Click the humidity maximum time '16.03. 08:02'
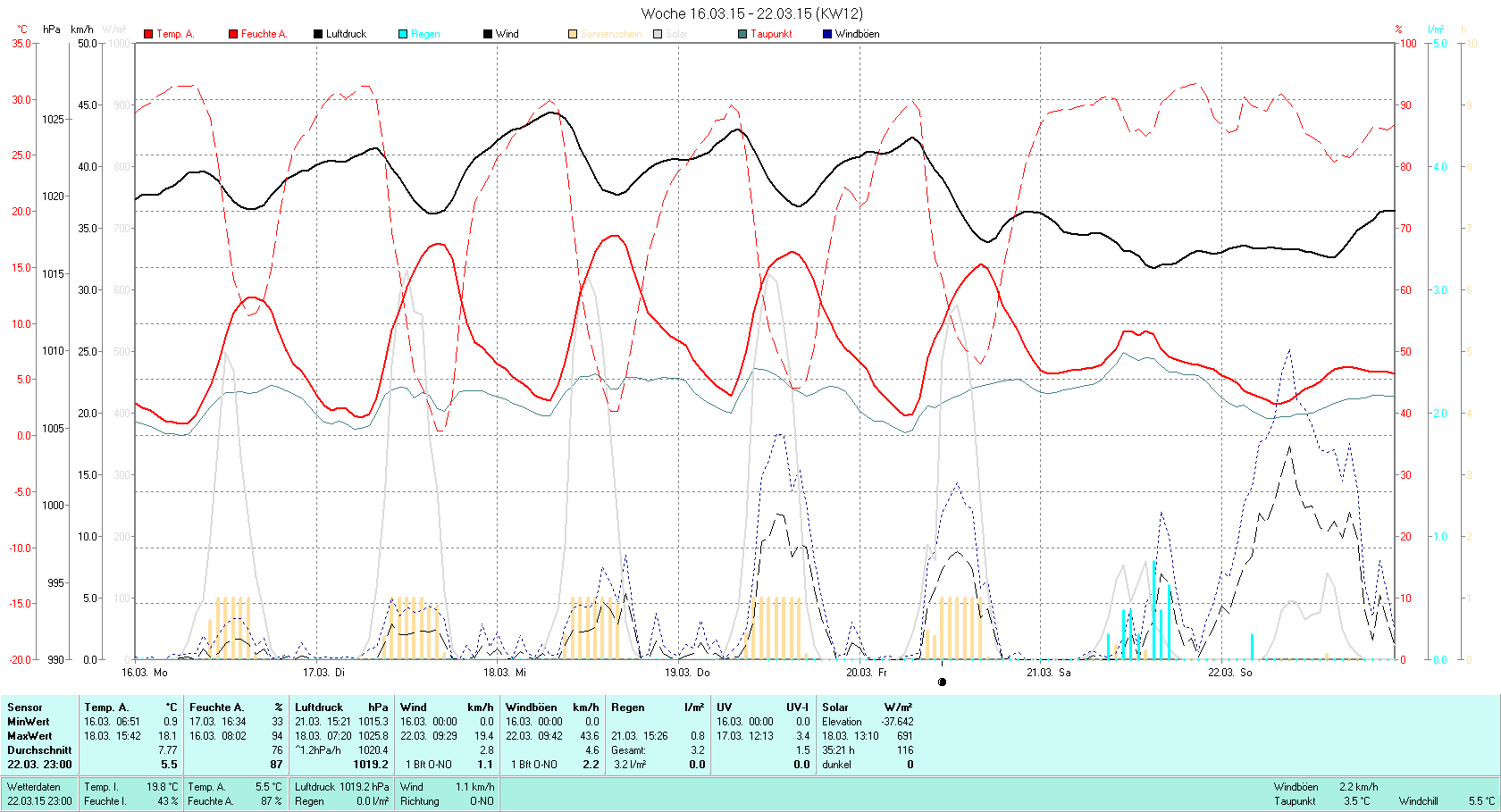This screenshot has width=1501, height=812. (x=217, y=736)
